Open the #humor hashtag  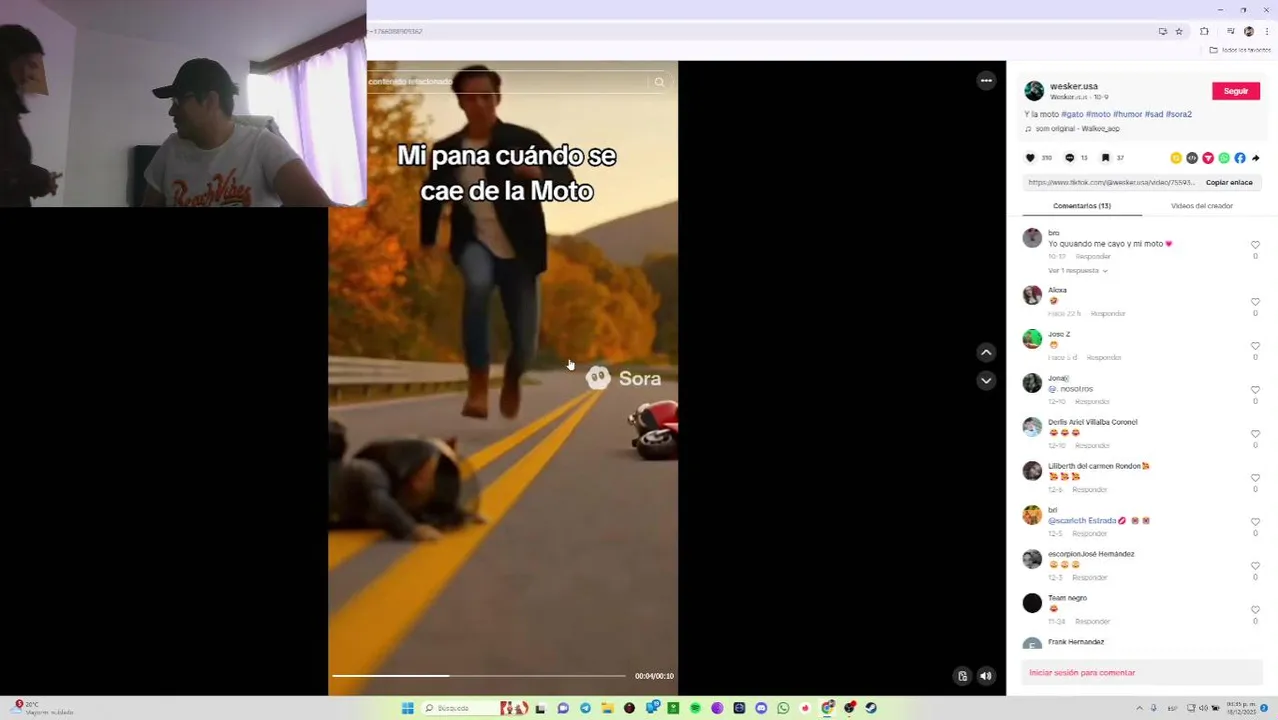(x=1128, y=114)
